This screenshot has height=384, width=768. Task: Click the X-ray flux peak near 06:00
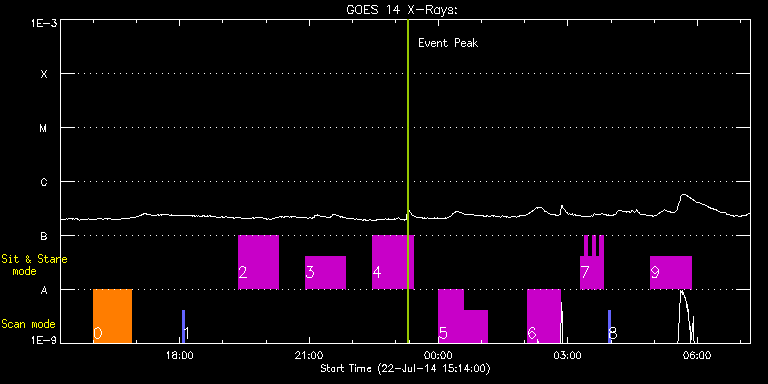(684, 195)
